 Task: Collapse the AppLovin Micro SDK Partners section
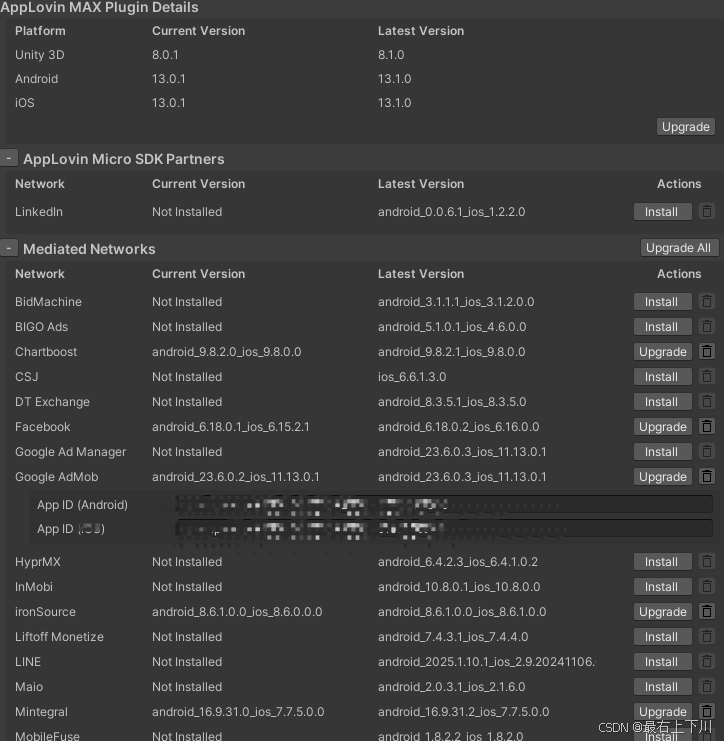pyautogui.click(x=9, y=158)
